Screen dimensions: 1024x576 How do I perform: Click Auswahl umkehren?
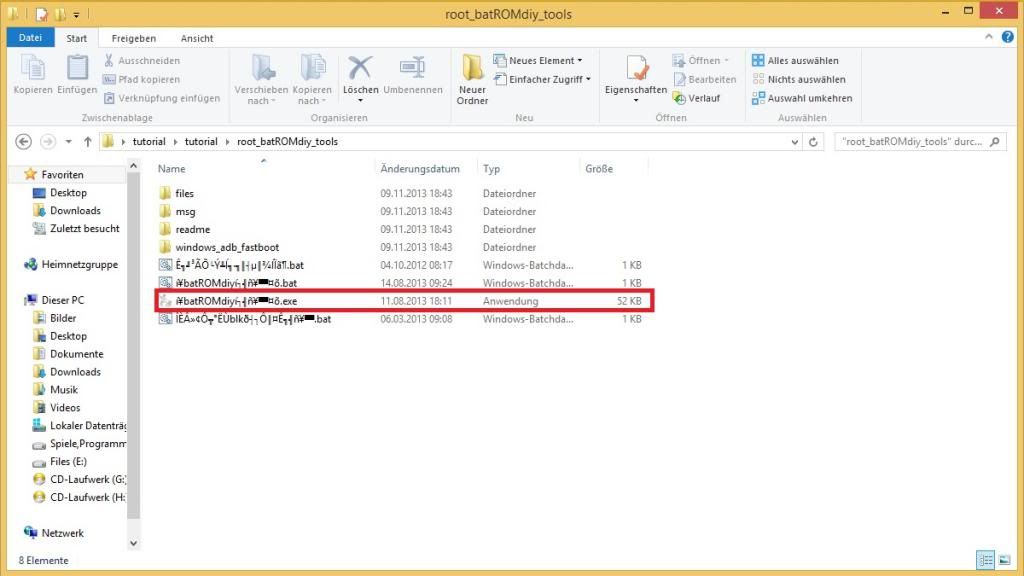pos(802,98)
